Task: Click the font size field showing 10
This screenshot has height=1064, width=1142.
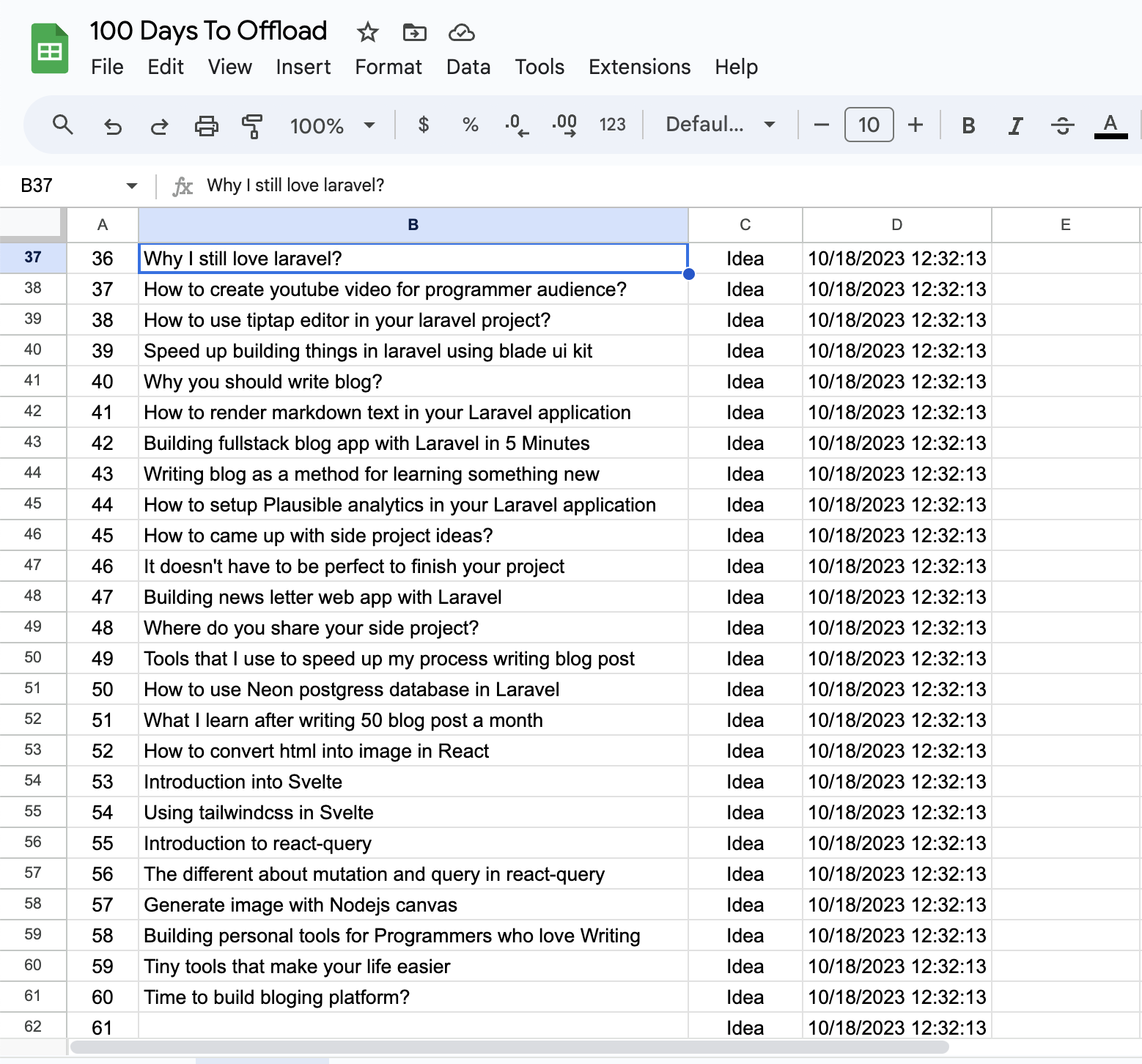Action: (869, 125)
